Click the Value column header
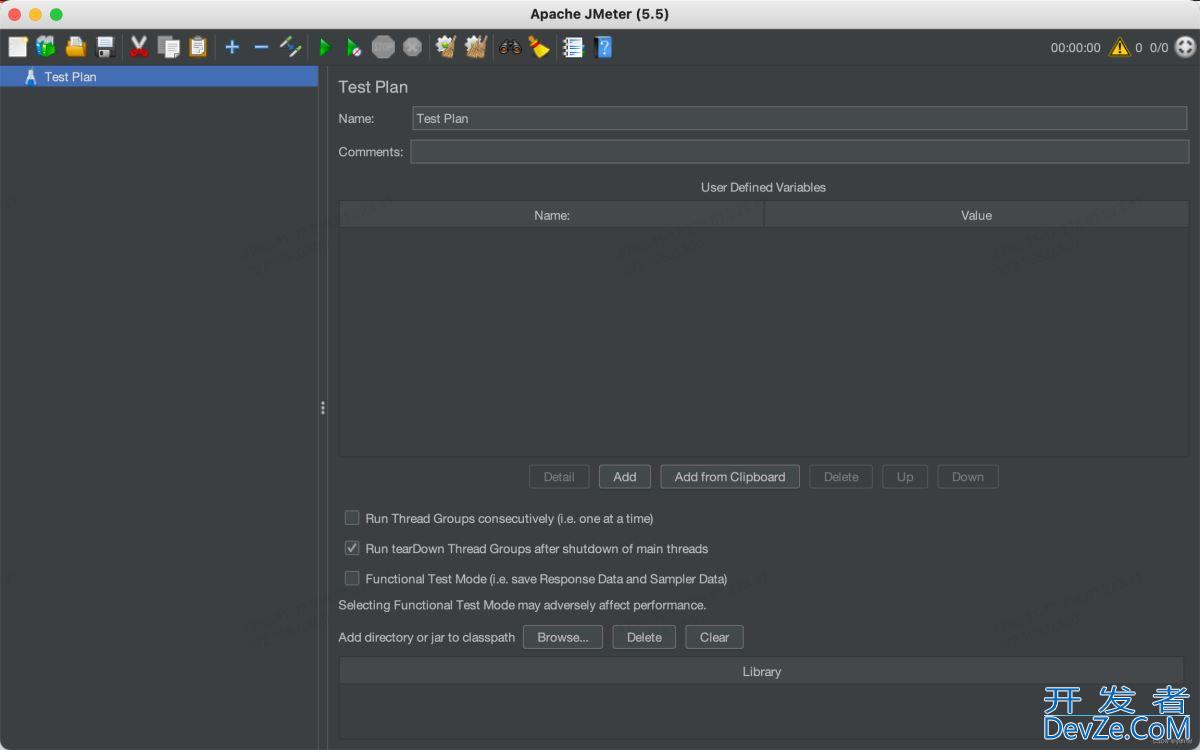 (x=976, y=215)
